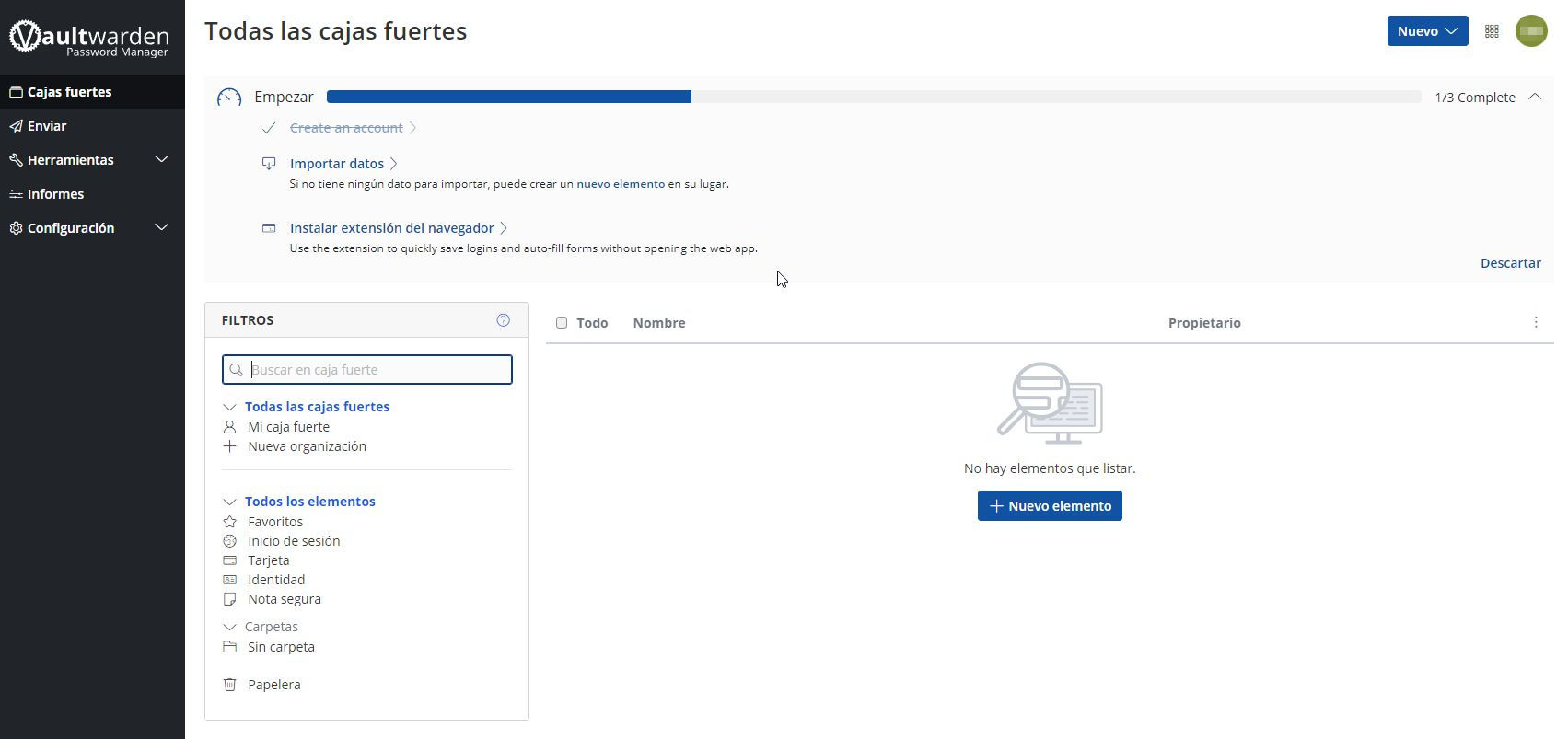The image size is (1568, 739).
Task: Collapse the Empezar onboarding section
Action: point(1534,97)
